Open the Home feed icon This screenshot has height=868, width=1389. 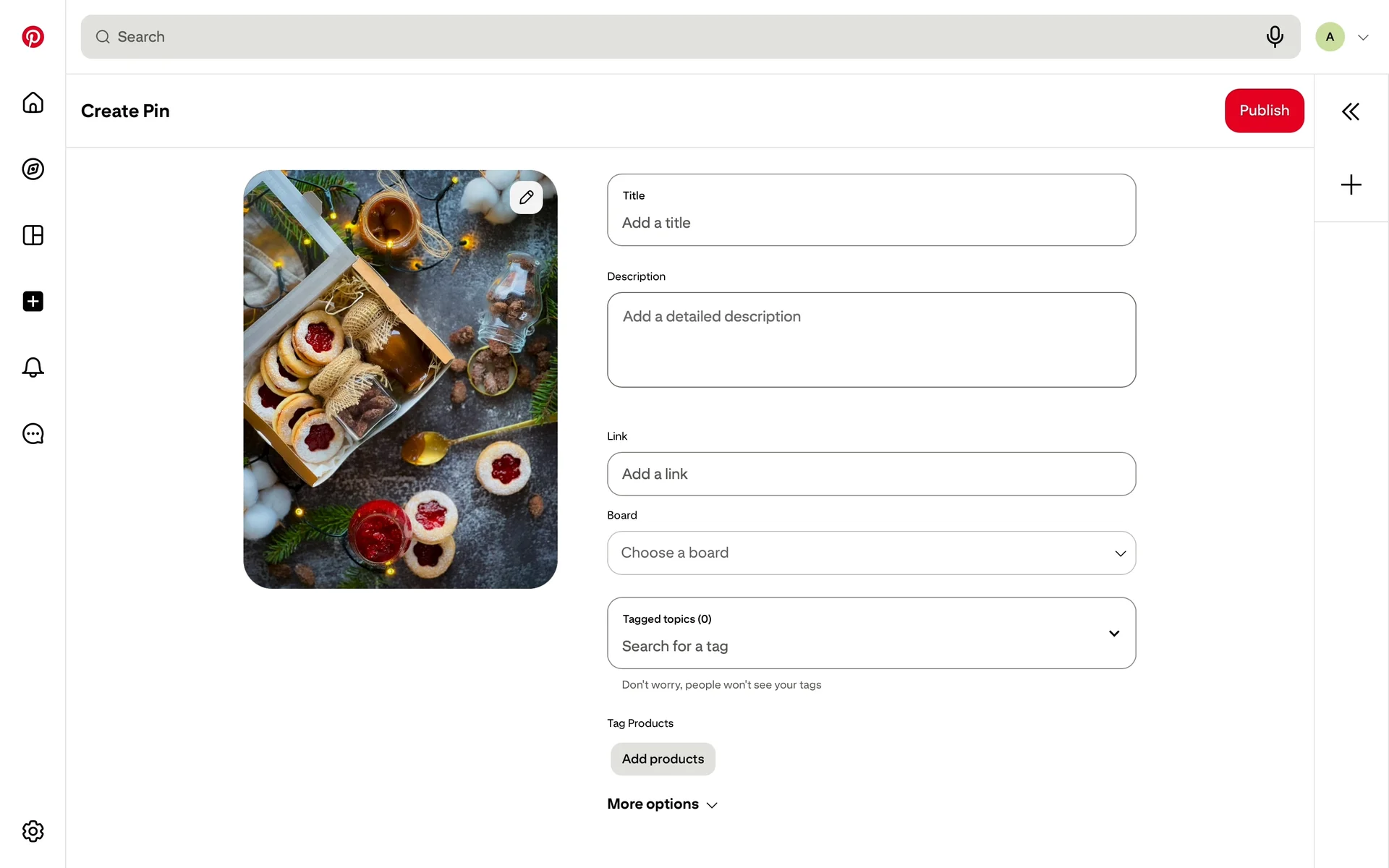pyautogui.click(x=33, y=103)
